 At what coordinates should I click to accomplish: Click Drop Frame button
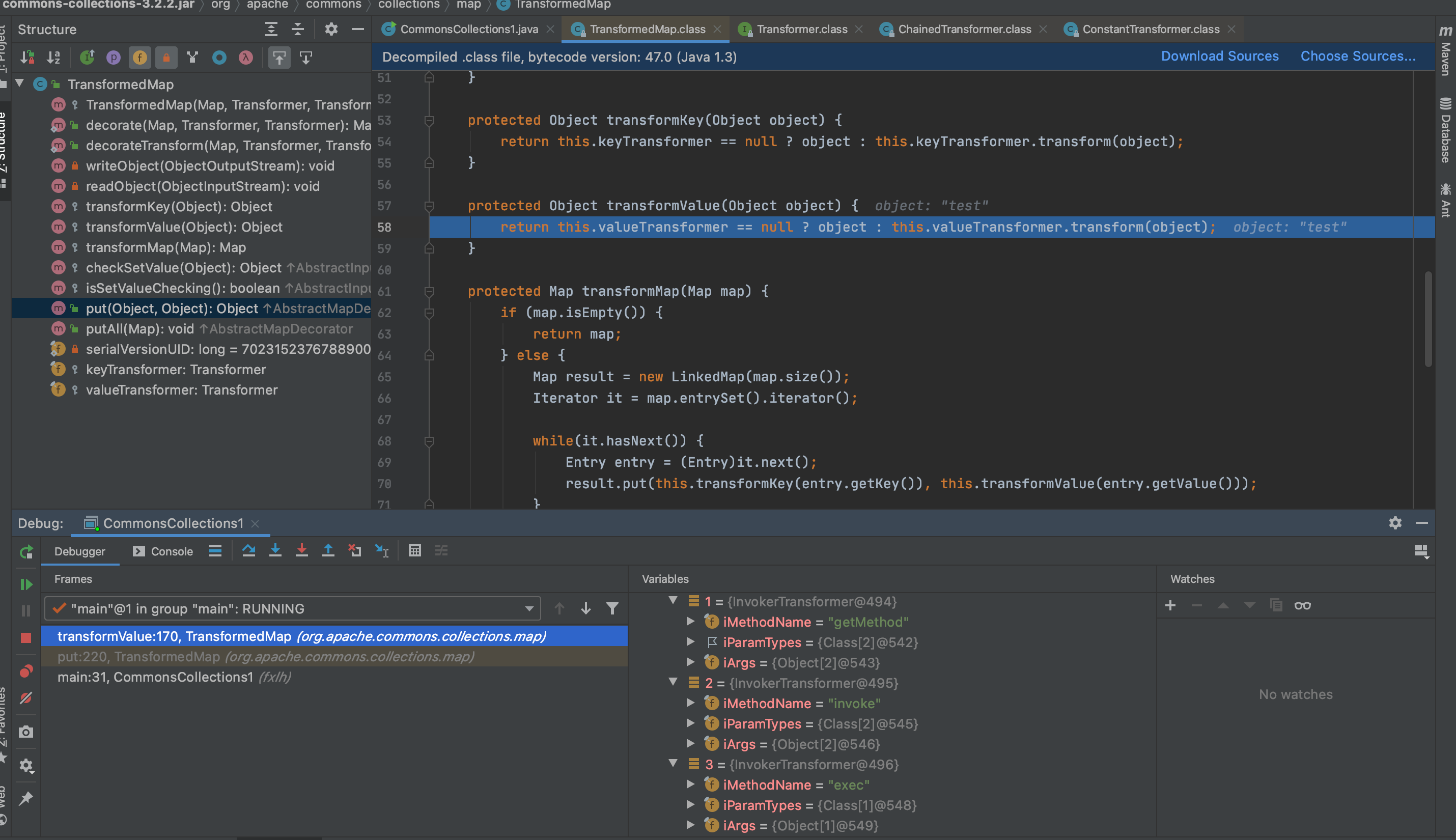click(355, 551)
